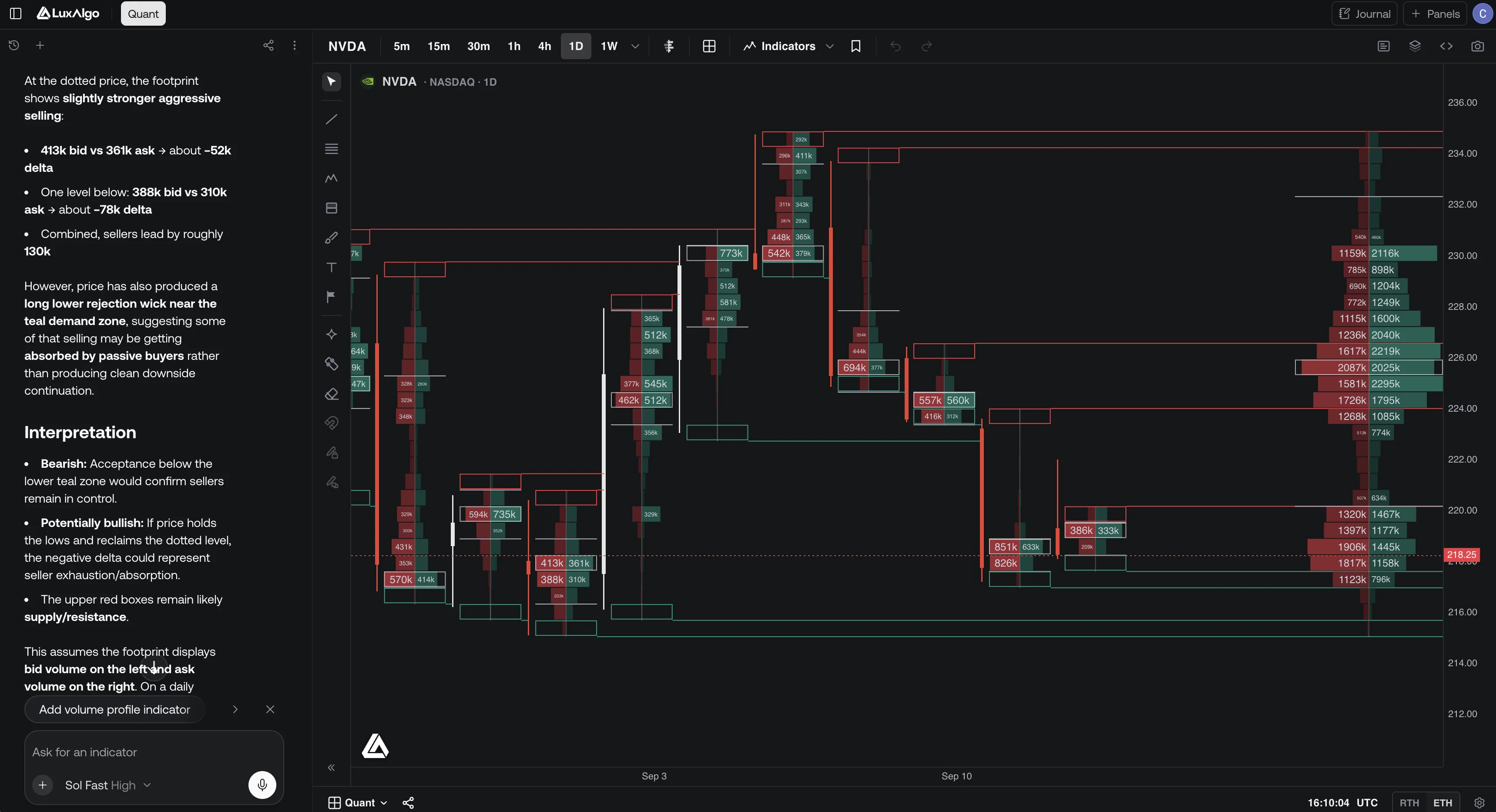Viewport: 1496px width, 812px height.
Task: Share the conversation from chat header
Action: pos(268,45)
